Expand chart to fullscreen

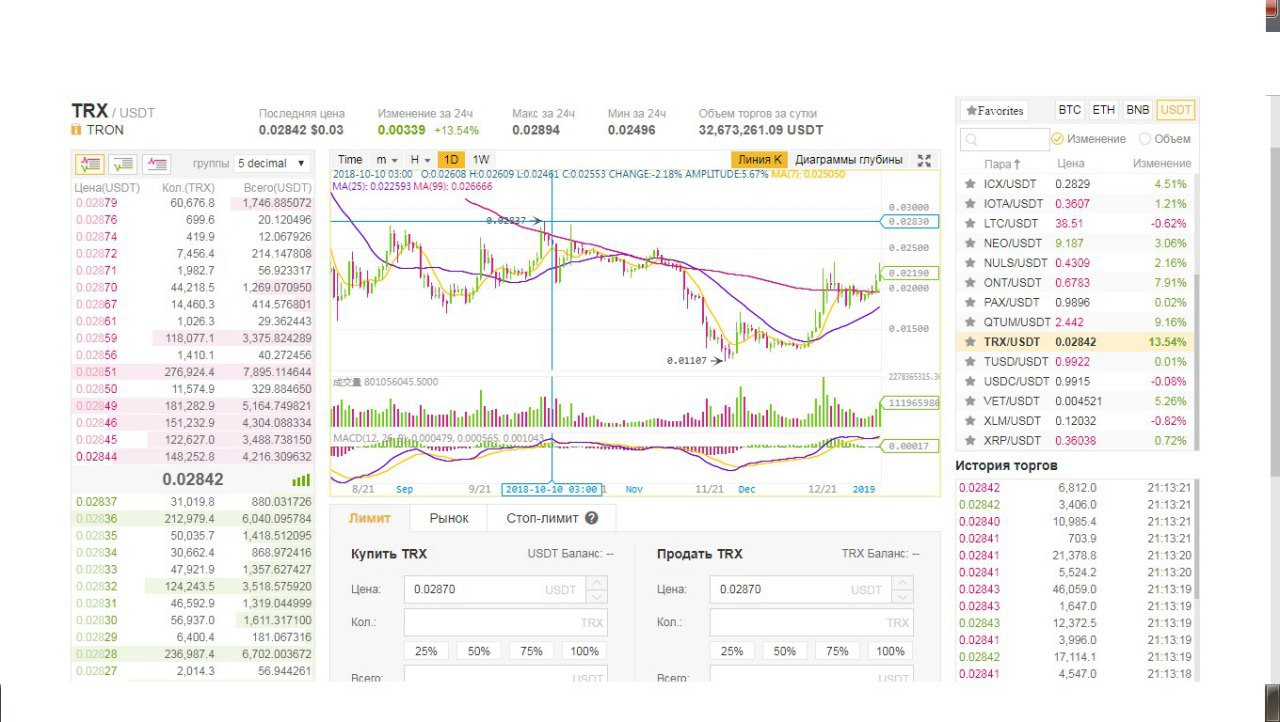[924, 160]
